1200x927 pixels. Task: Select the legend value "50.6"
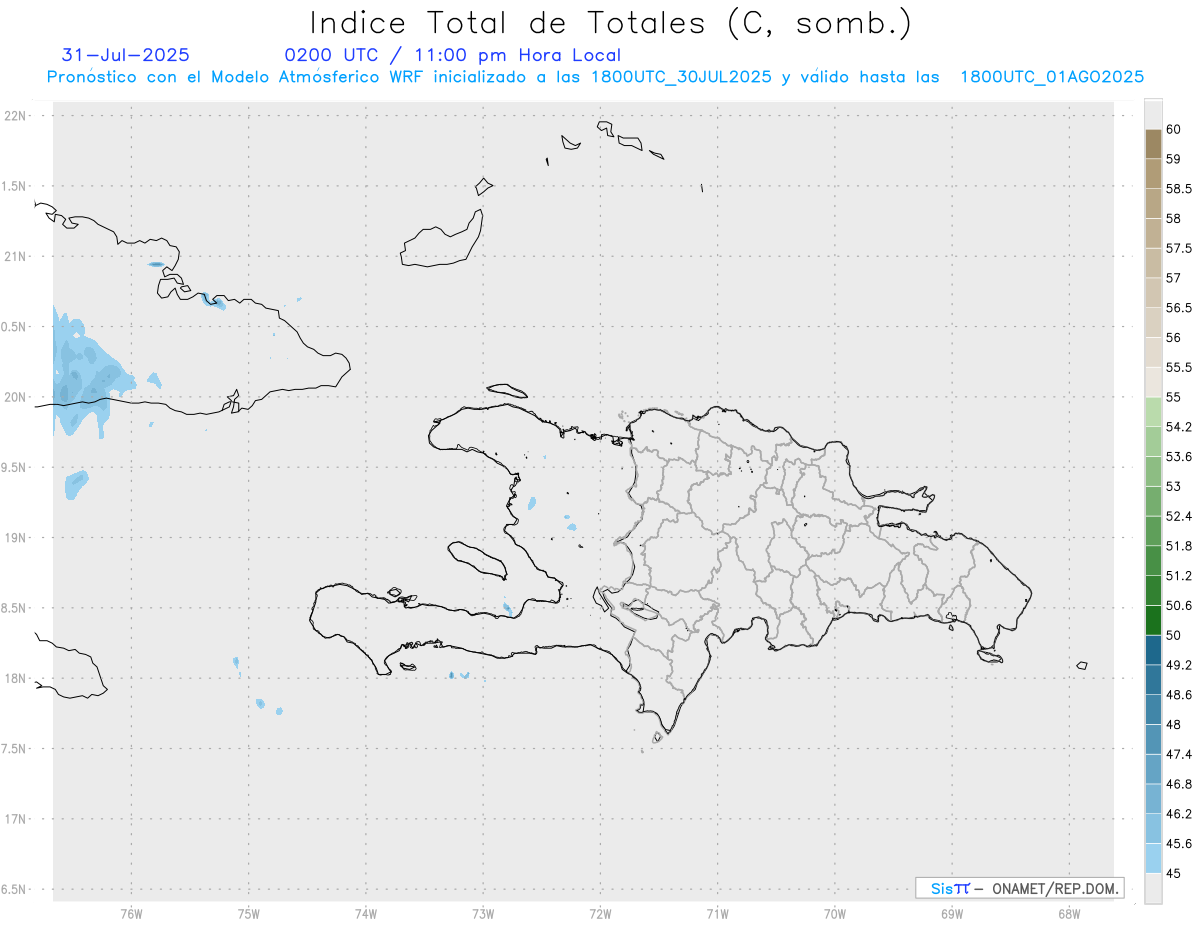[x=1179, y=605]
